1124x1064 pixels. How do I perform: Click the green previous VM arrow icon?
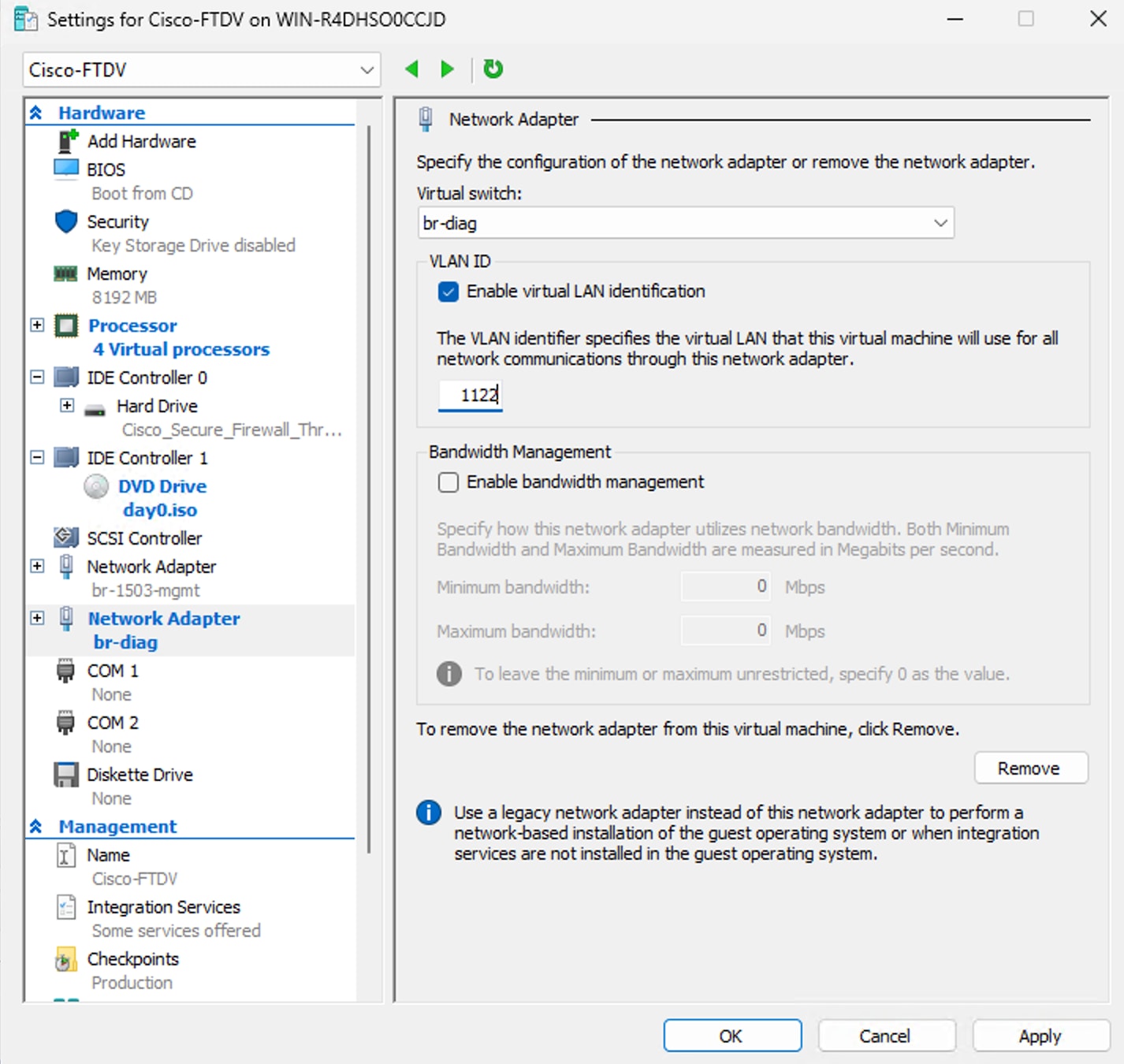(411, 69)
